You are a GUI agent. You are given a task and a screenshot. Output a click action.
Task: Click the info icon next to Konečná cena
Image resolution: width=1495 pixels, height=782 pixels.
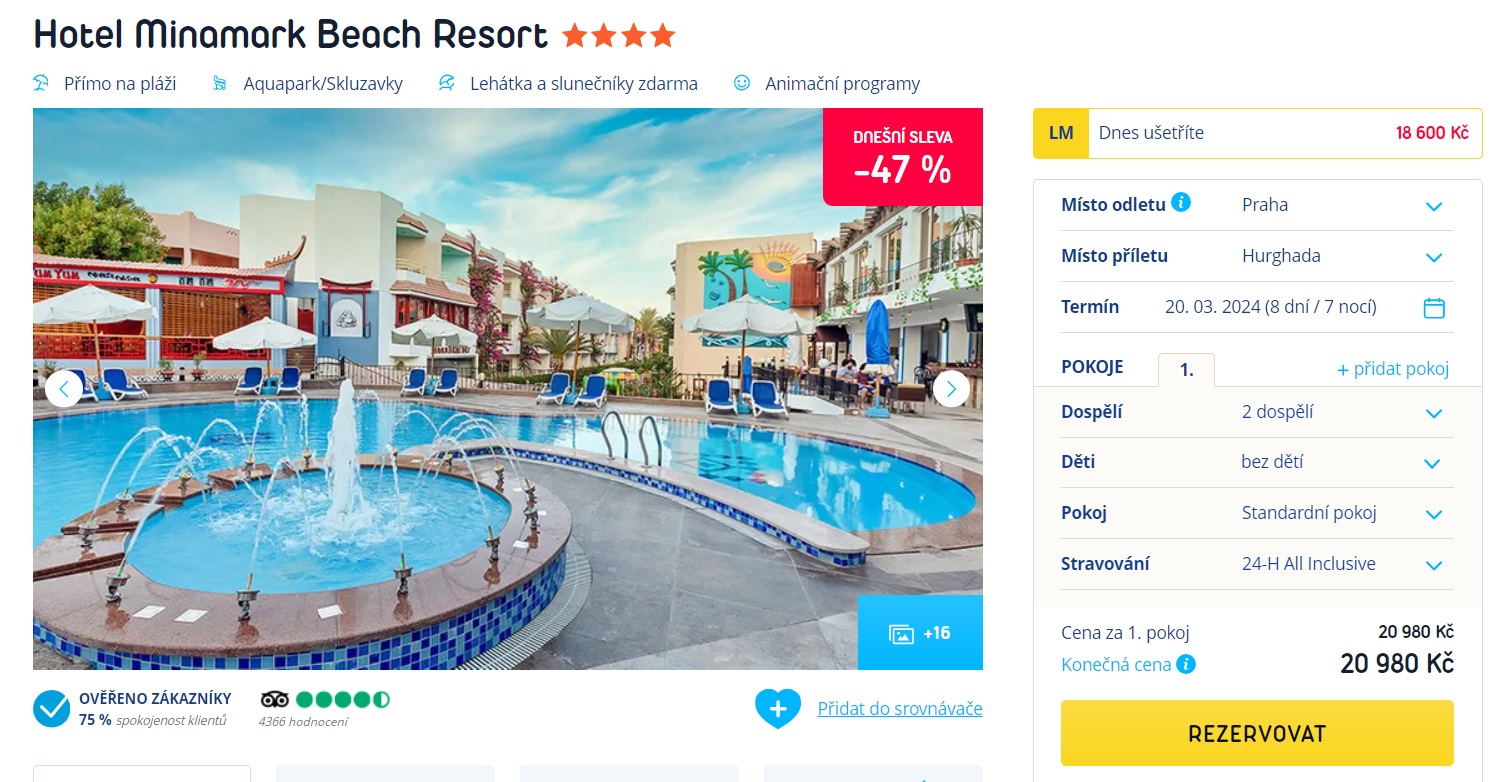pos(1186,664)
